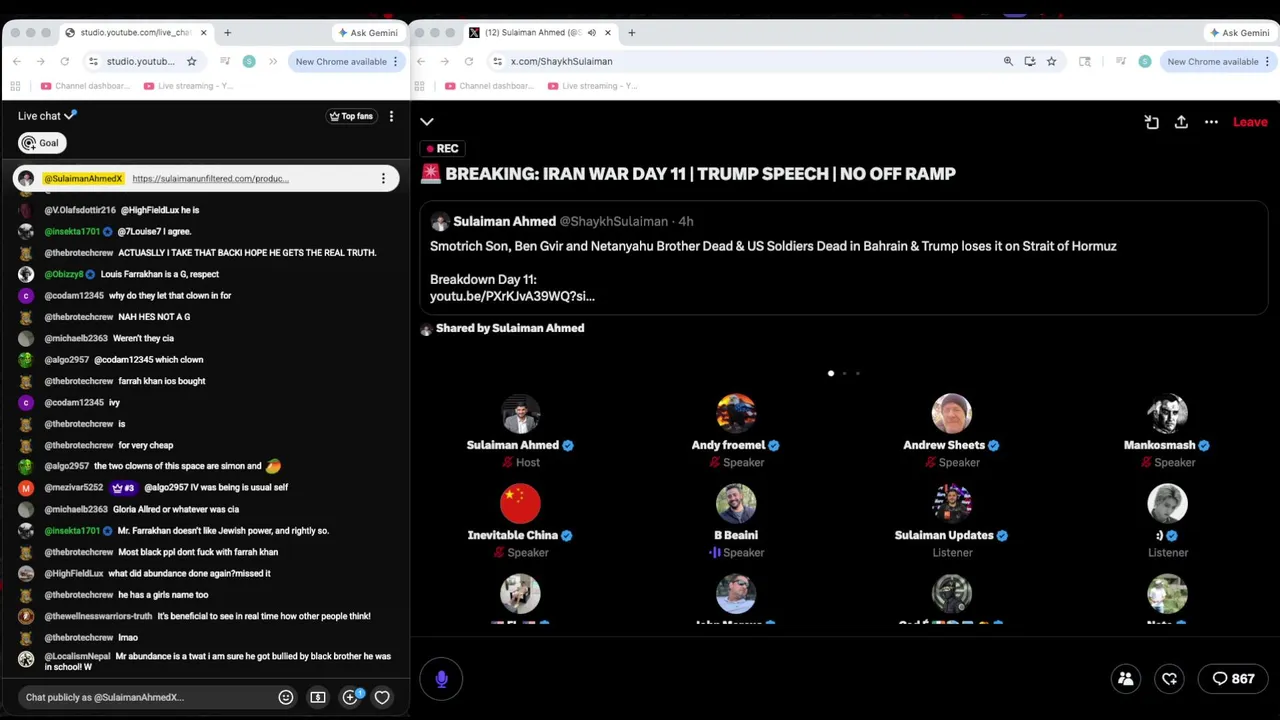Mute the Sulaiman Ahmed tab audio icon
The width and height of the screenshot is (1280, 720).
[592, 33]
